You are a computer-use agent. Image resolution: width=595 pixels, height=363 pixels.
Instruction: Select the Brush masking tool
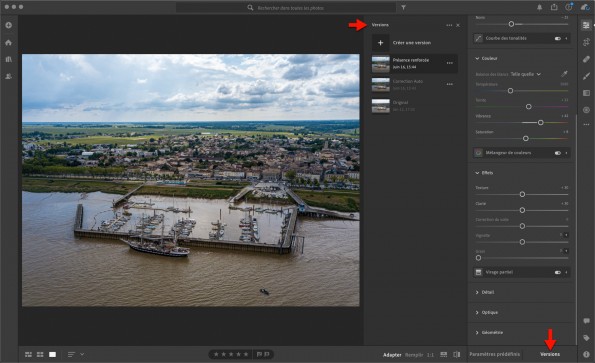pos(586,76)
